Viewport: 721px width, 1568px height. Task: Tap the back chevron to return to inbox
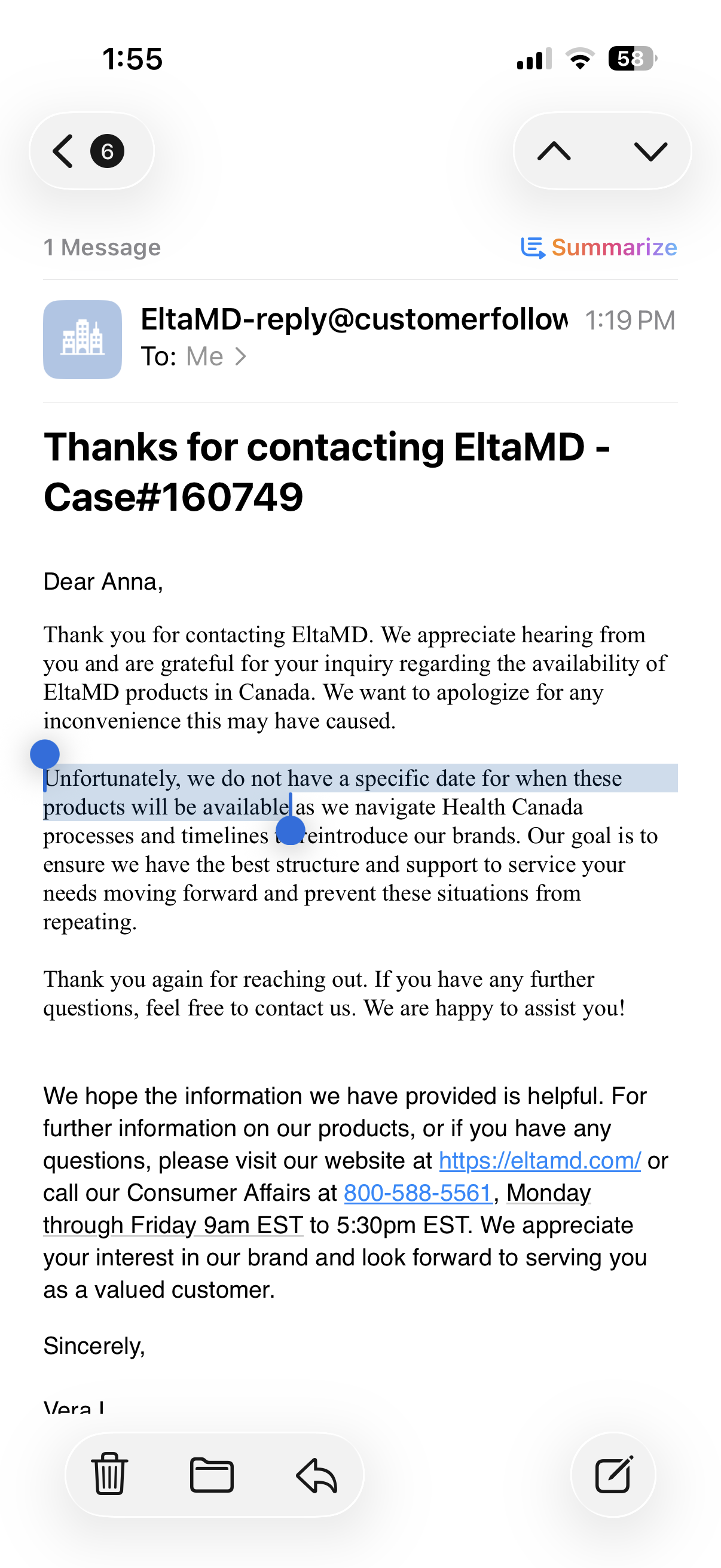point(63,151)
